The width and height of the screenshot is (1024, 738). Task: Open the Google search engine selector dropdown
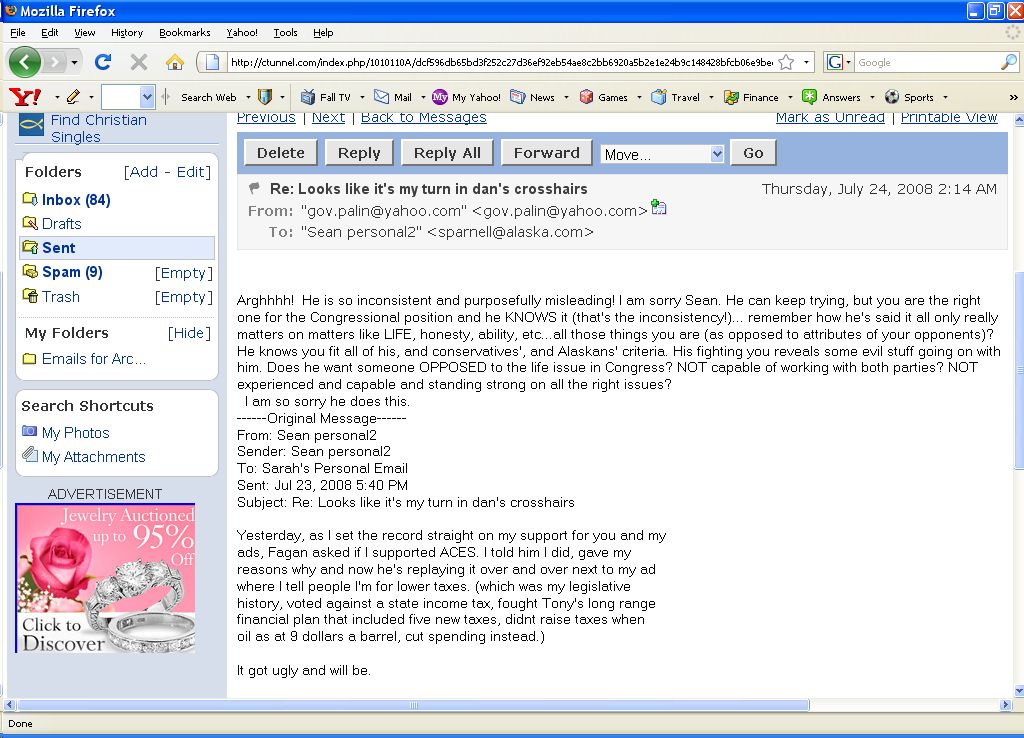(838, 62)
